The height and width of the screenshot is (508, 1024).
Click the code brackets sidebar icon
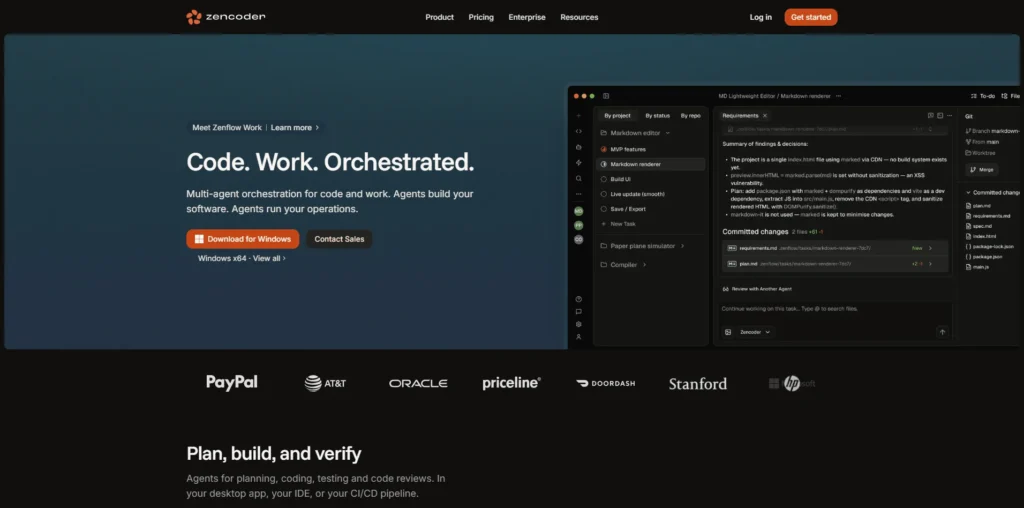(x=578, y=131)
